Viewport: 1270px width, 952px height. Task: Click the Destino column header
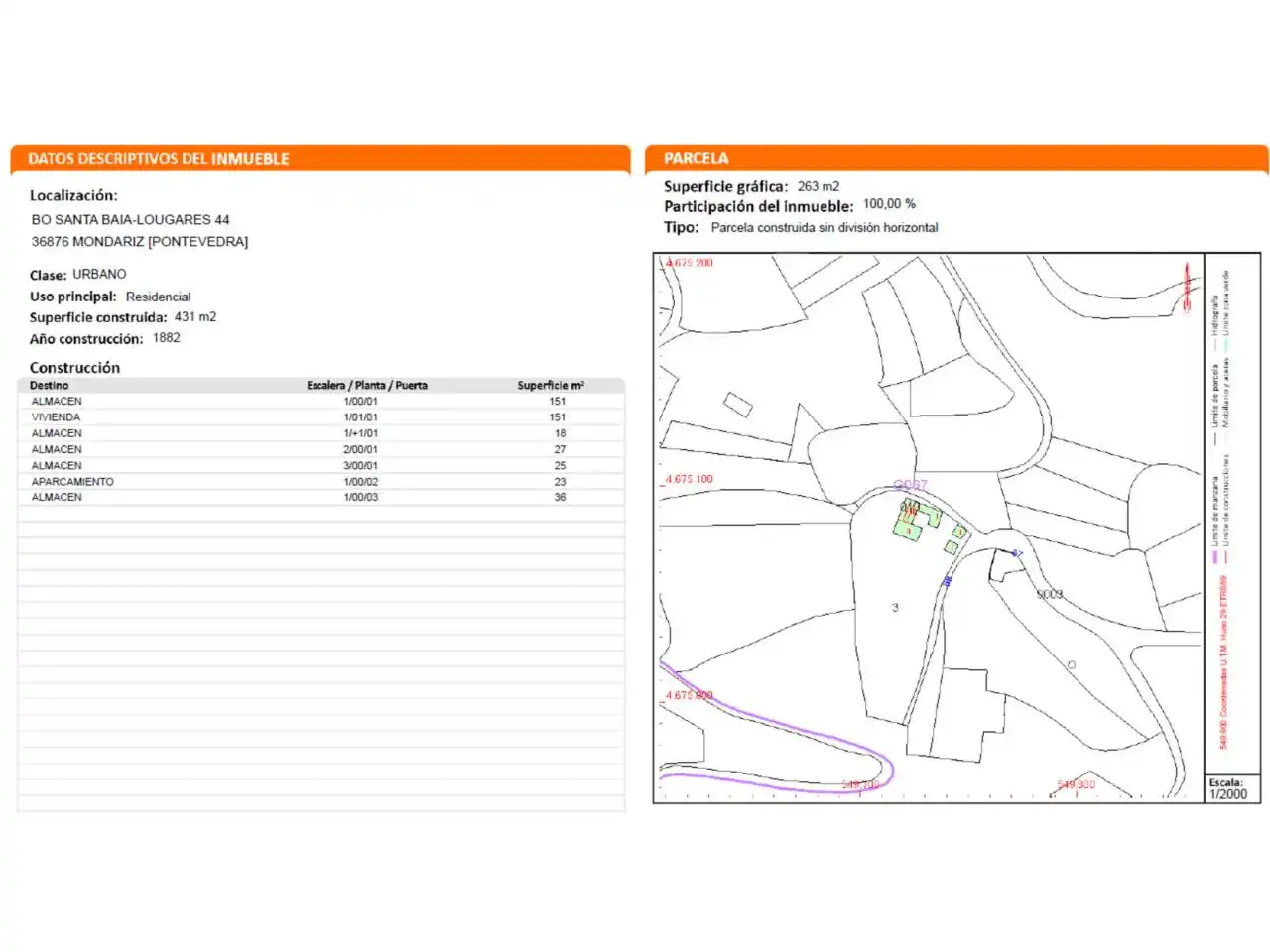click(x=50, y=385)
